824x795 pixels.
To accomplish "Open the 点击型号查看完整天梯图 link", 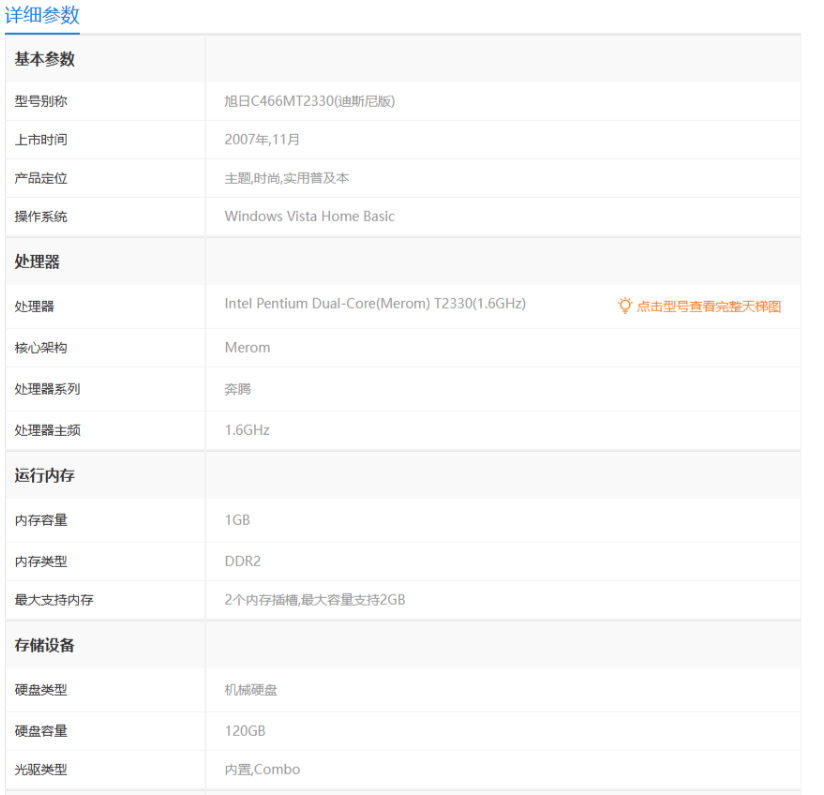I will point(708,306).
